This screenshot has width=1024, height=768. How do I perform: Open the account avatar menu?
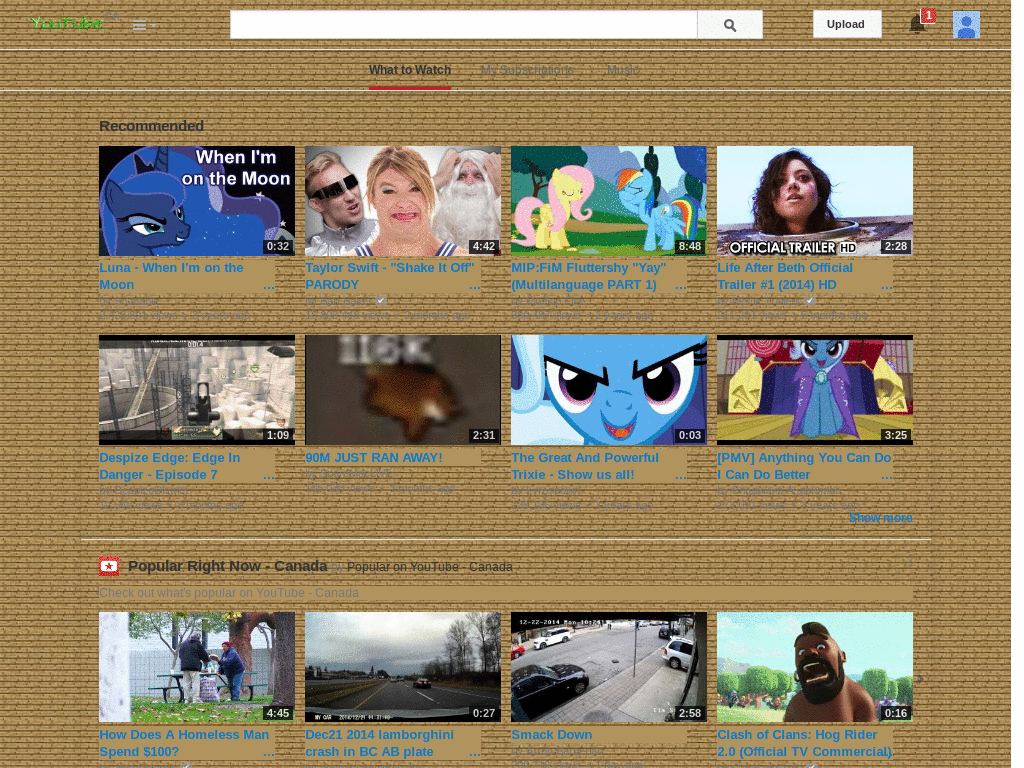pos(966,25)
